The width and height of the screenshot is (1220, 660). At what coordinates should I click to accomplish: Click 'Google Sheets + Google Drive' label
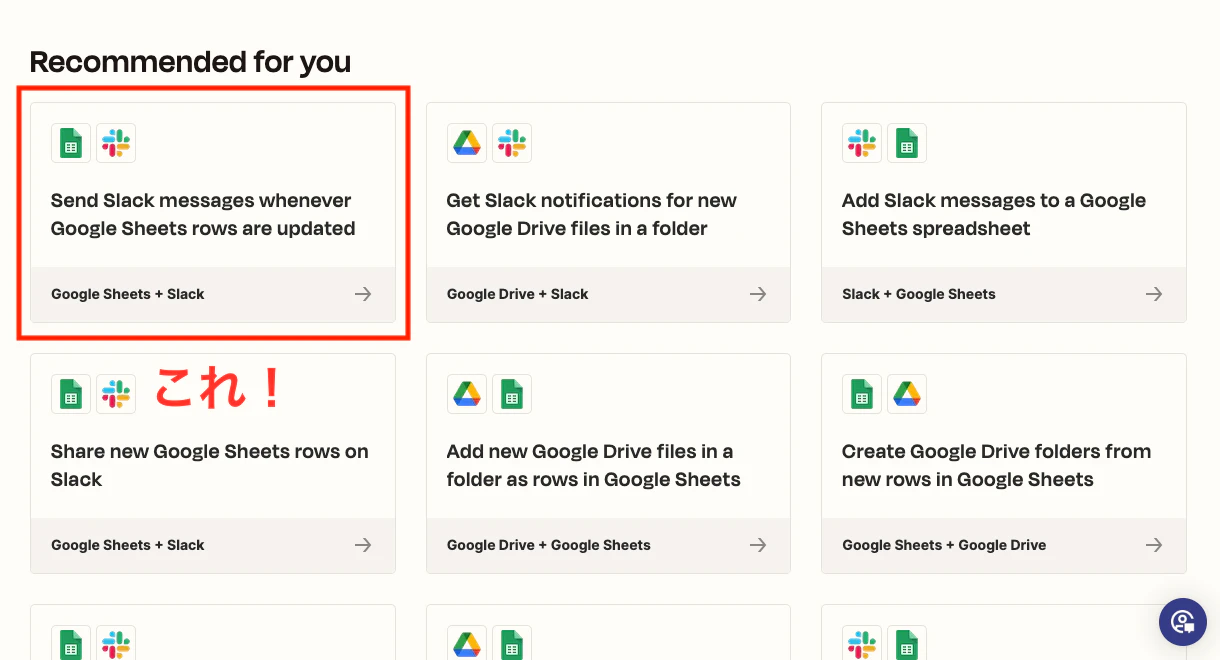pyautogui.click(x=944, y=545)
